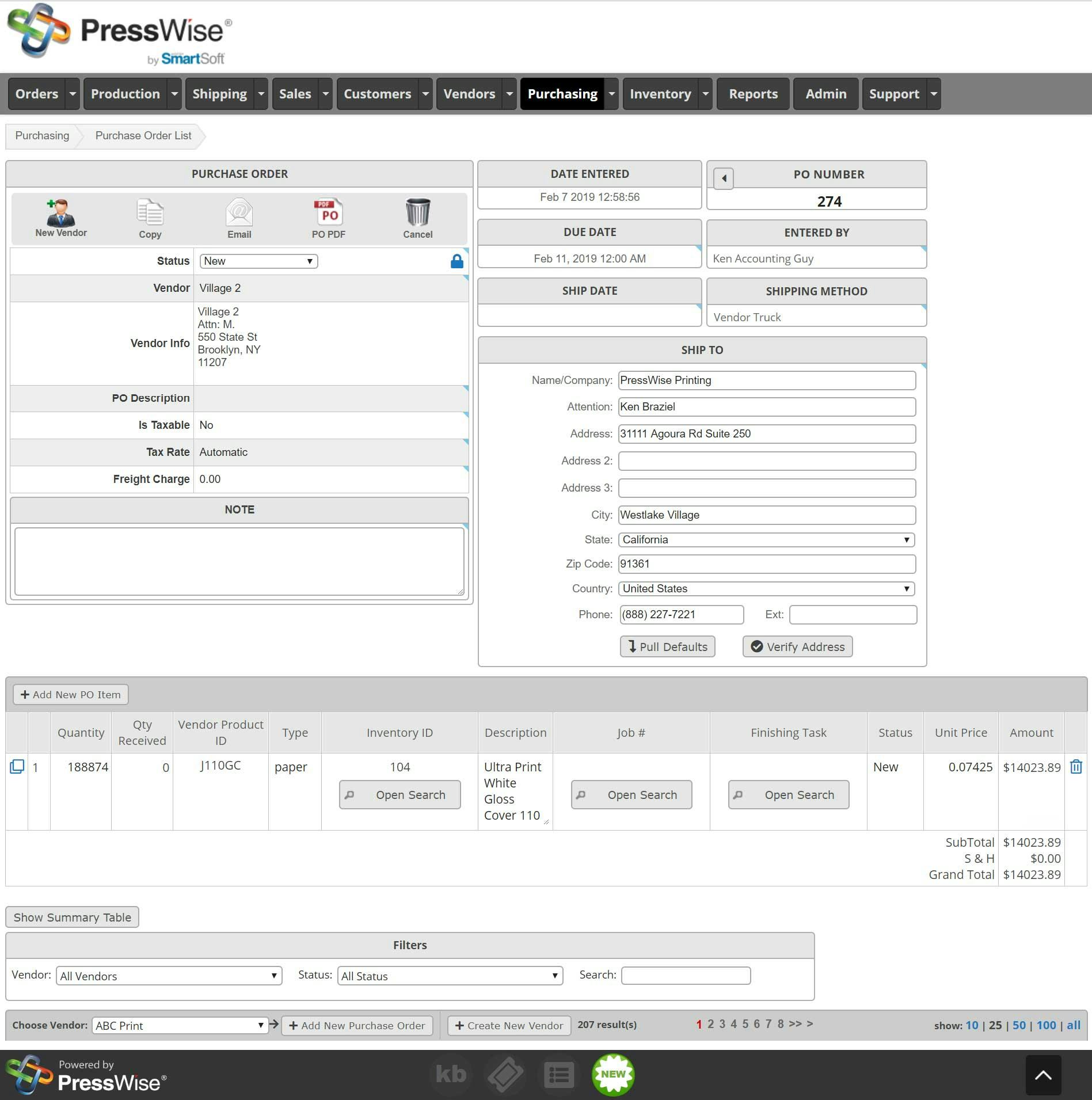1092x1100 pixels.
Task: Click the scroll-to-top arrow button
Action: pyautogui.click(x=1043, y=1075)
